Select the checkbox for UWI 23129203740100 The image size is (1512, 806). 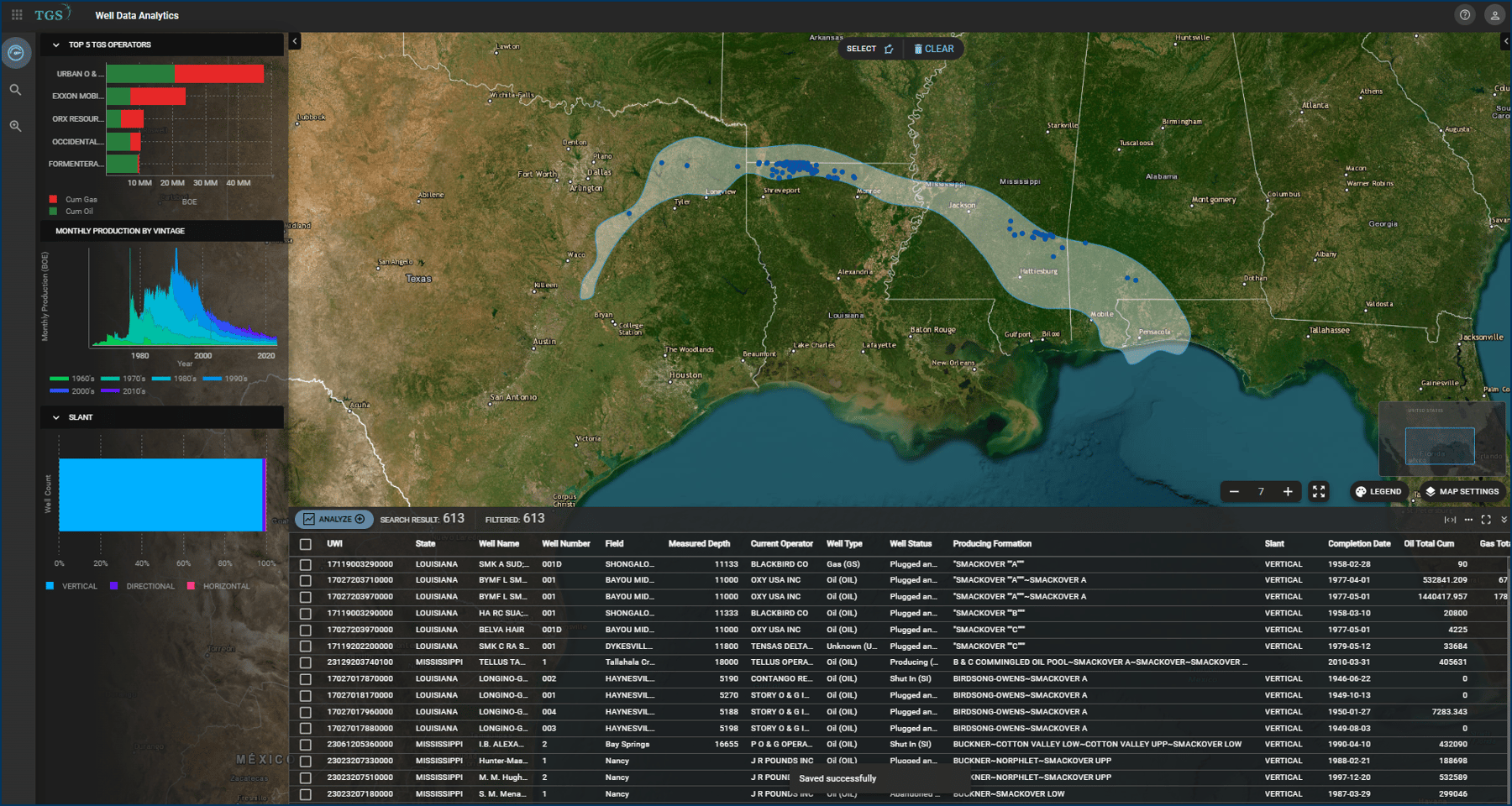coord(306,662)
